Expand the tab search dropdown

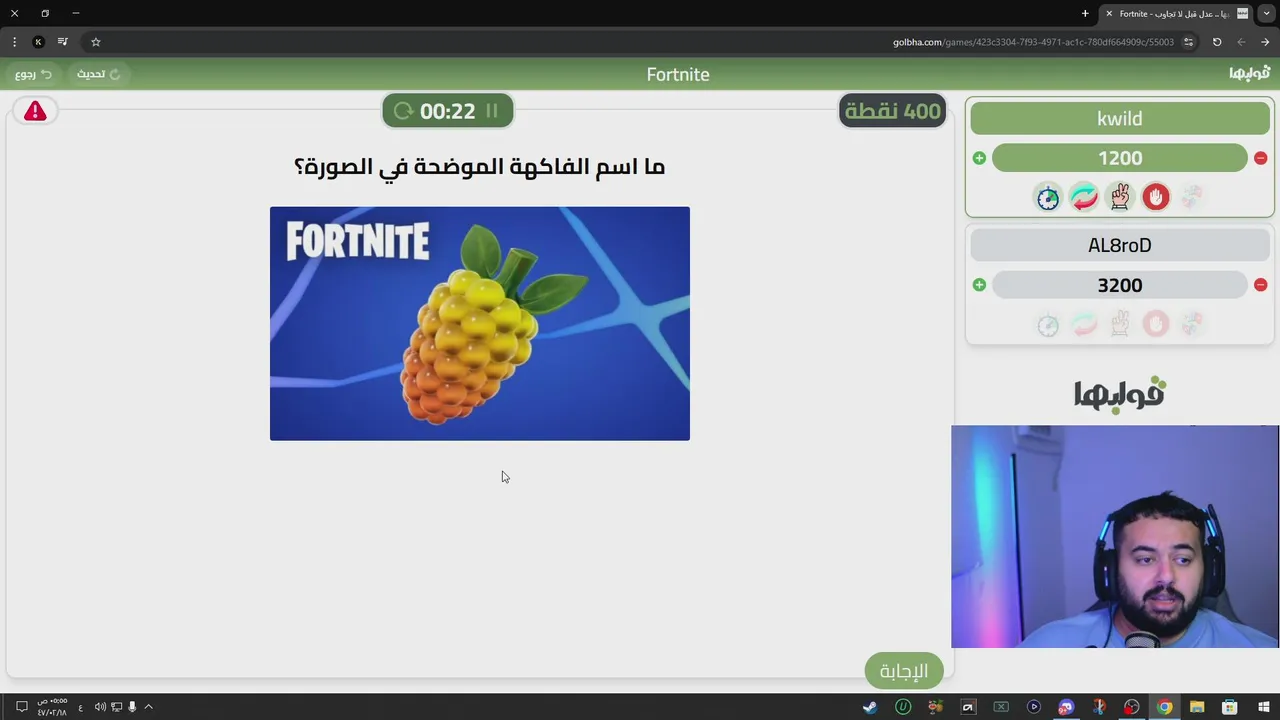click(x=1266, y=13)
